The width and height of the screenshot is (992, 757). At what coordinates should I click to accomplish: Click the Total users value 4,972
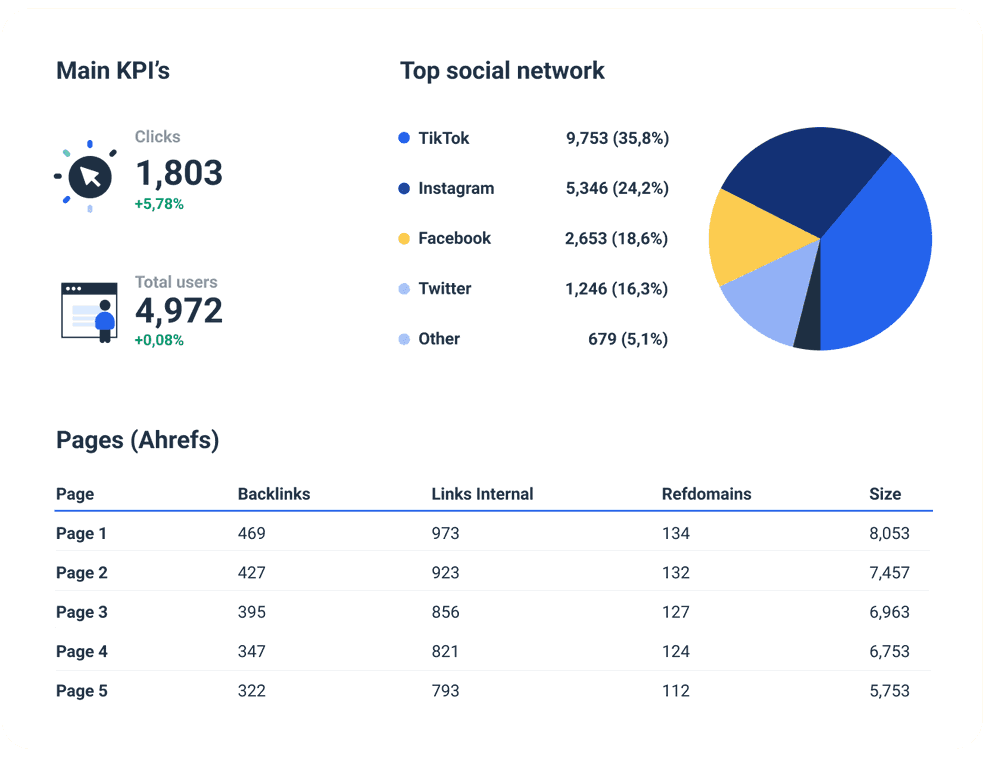click(x=179, y=311)
